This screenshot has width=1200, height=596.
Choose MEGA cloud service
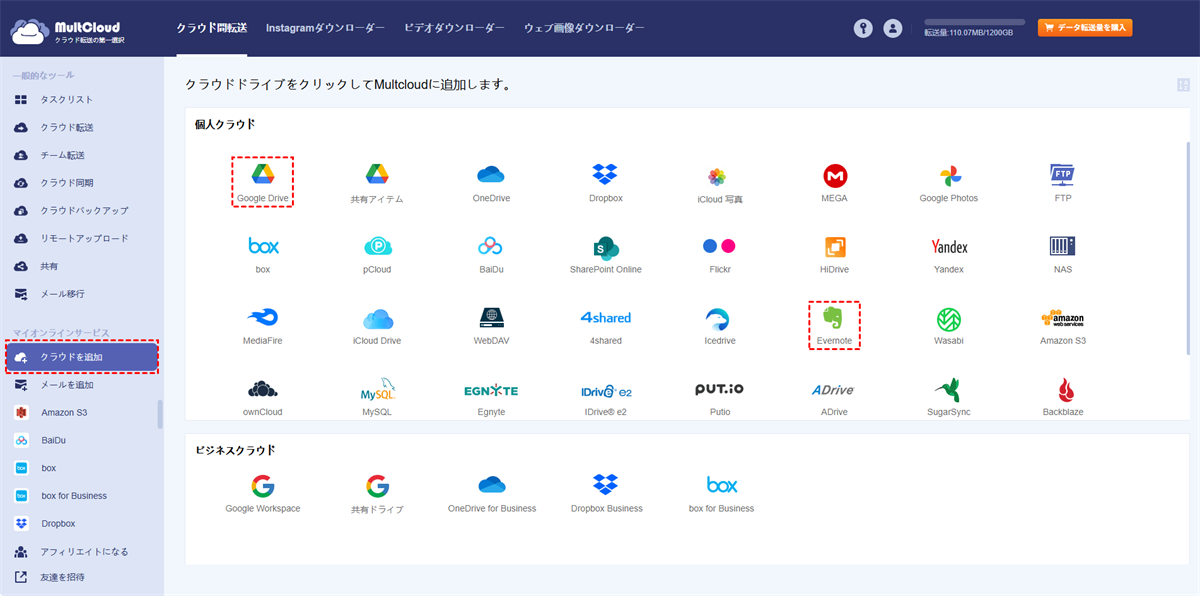(835, 183)
